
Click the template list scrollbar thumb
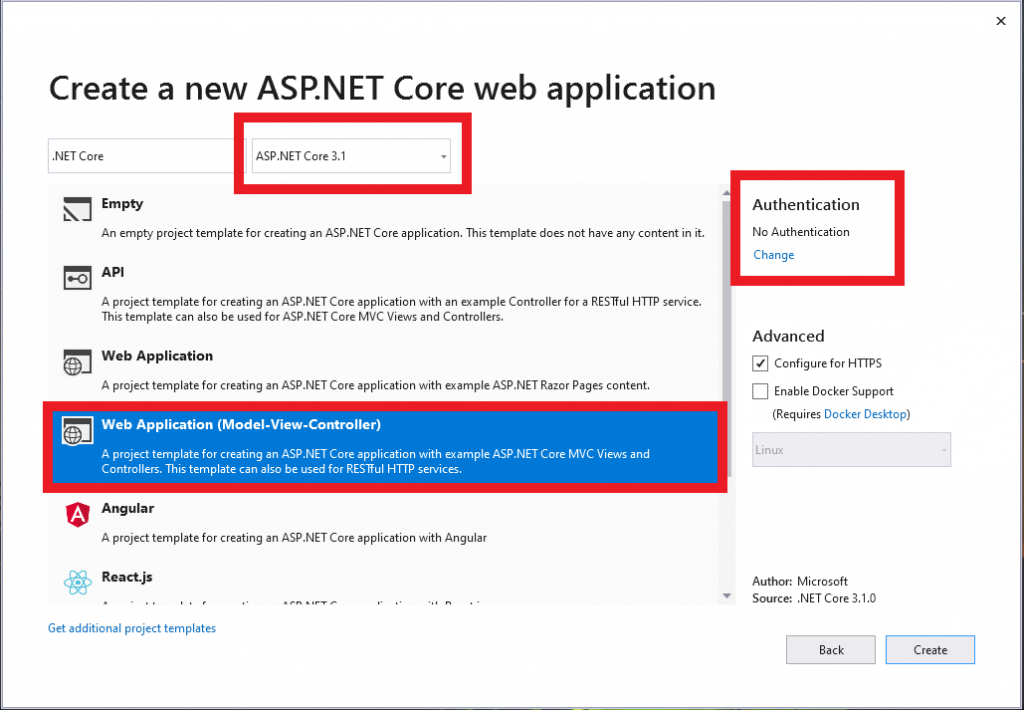pyautogui.click(x=726, y=340)
